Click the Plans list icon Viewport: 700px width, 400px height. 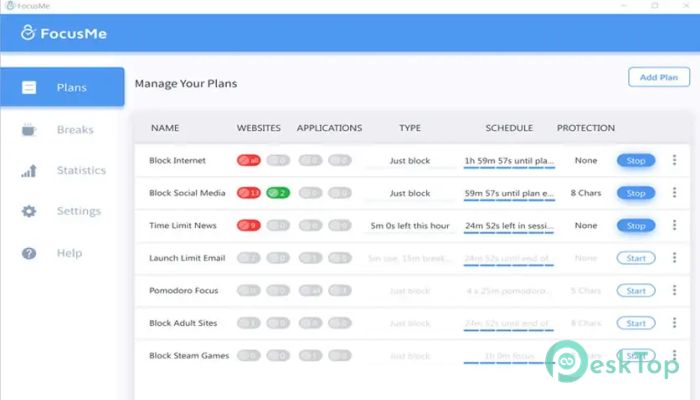pyautogui.click(x=29, y=88)
